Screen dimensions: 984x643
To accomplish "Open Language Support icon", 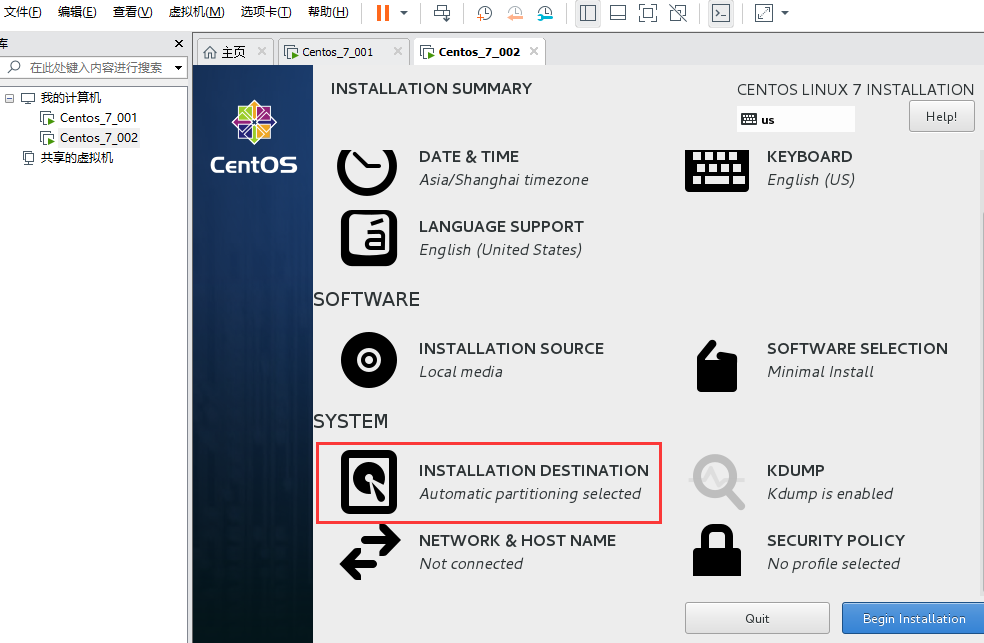I will tap(369, 238).
